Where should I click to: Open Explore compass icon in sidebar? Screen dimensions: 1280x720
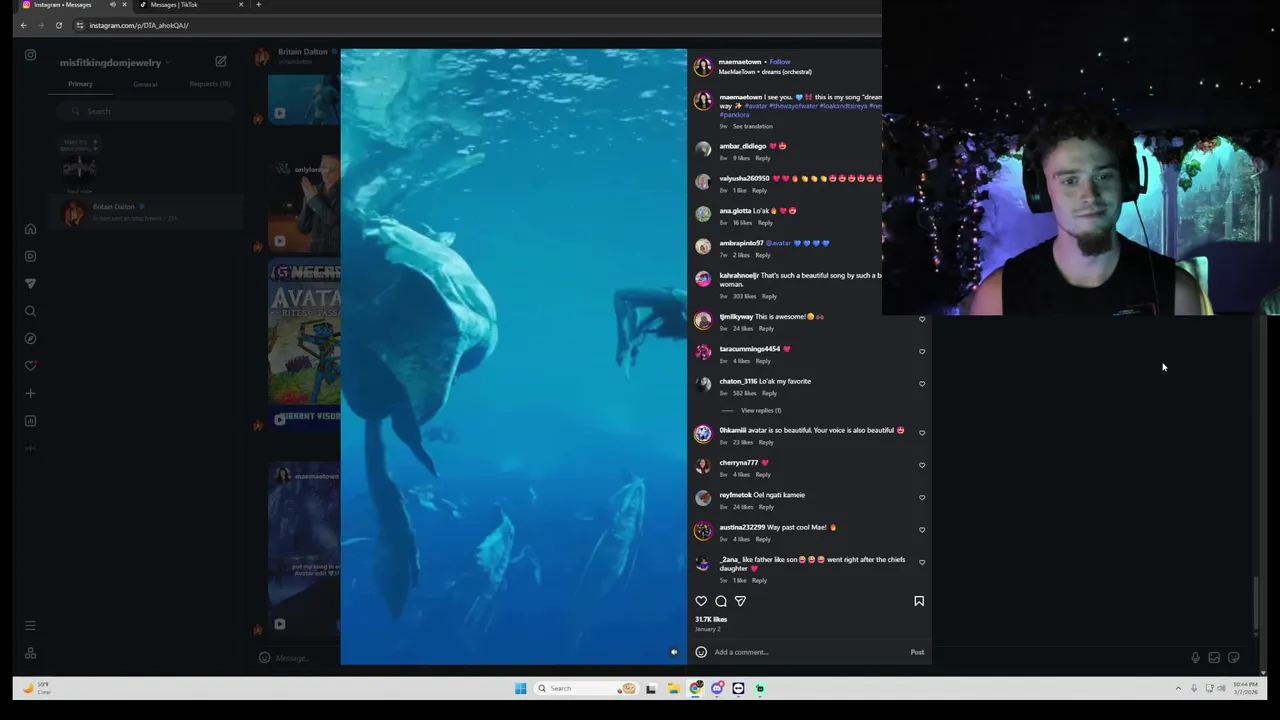point(30,339)
